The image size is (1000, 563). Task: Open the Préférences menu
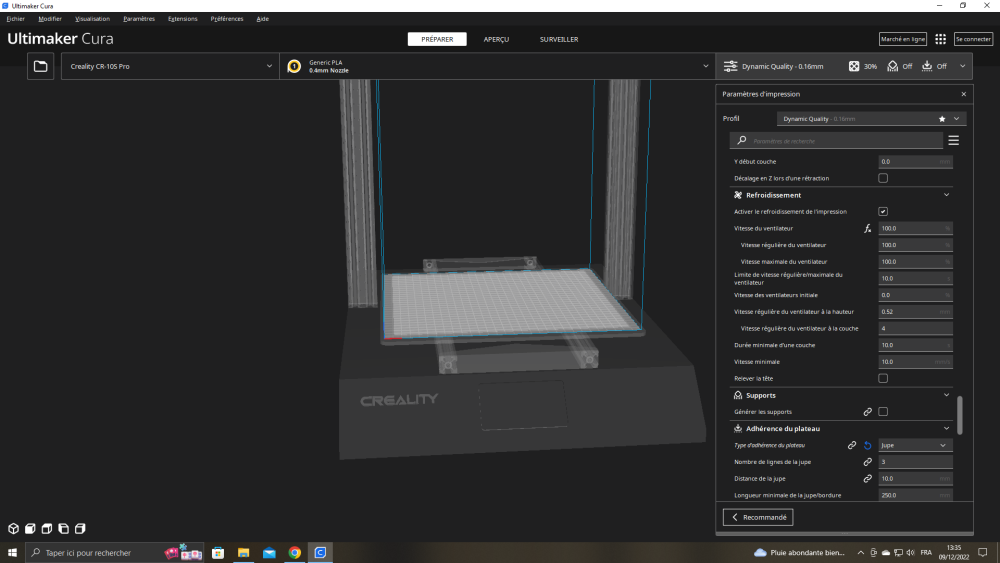tap(227, 19)
